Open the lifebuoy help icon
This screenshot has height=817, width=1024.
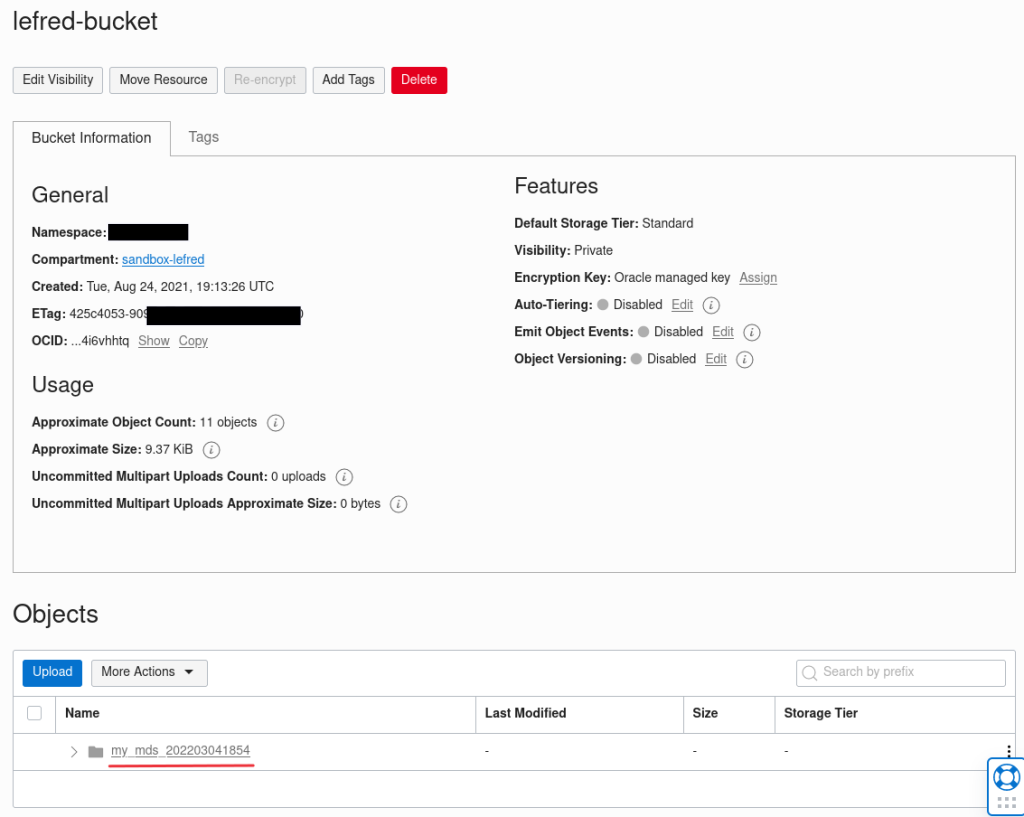coord(1006,777)
